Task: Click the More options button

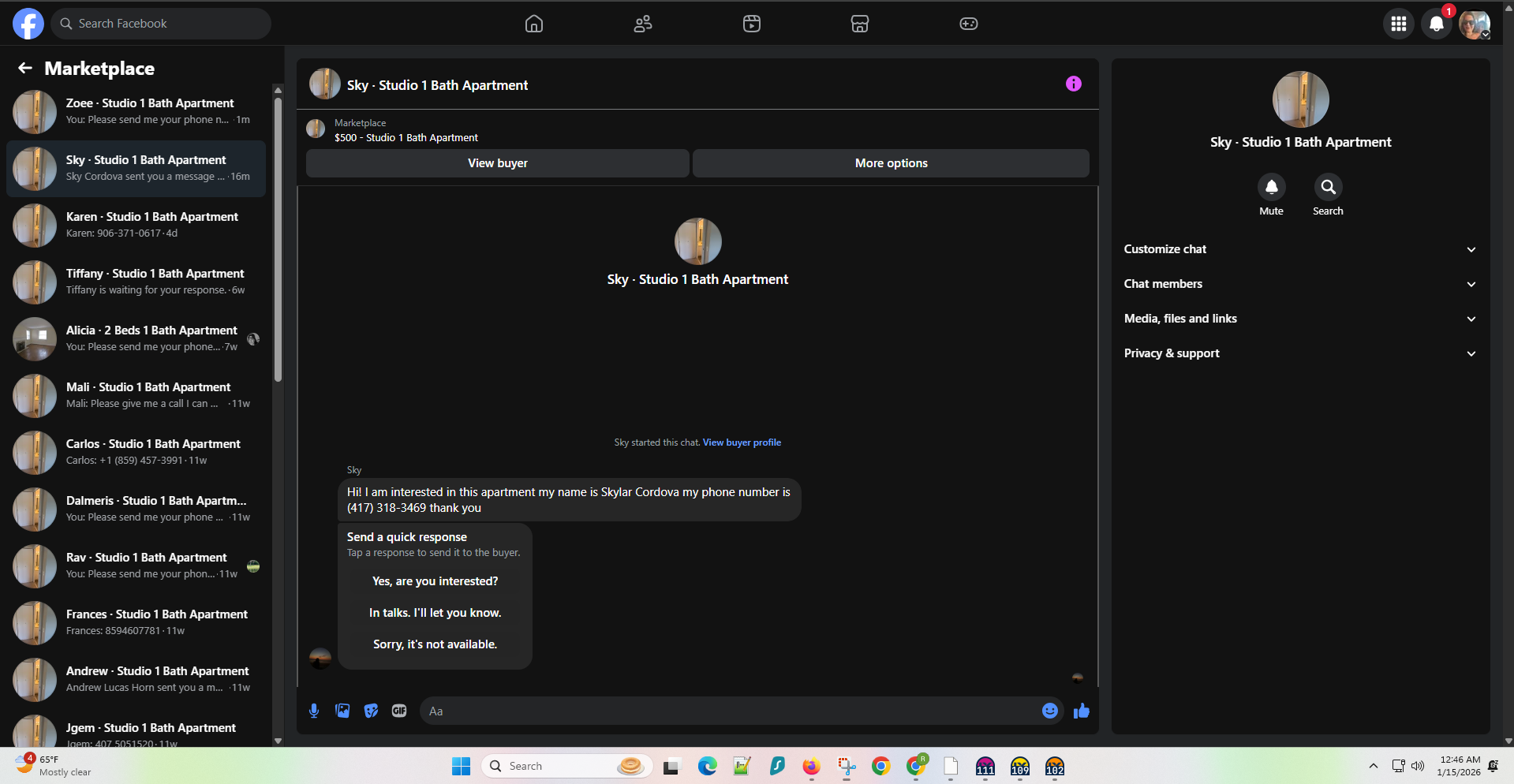Action: [892, 163]
